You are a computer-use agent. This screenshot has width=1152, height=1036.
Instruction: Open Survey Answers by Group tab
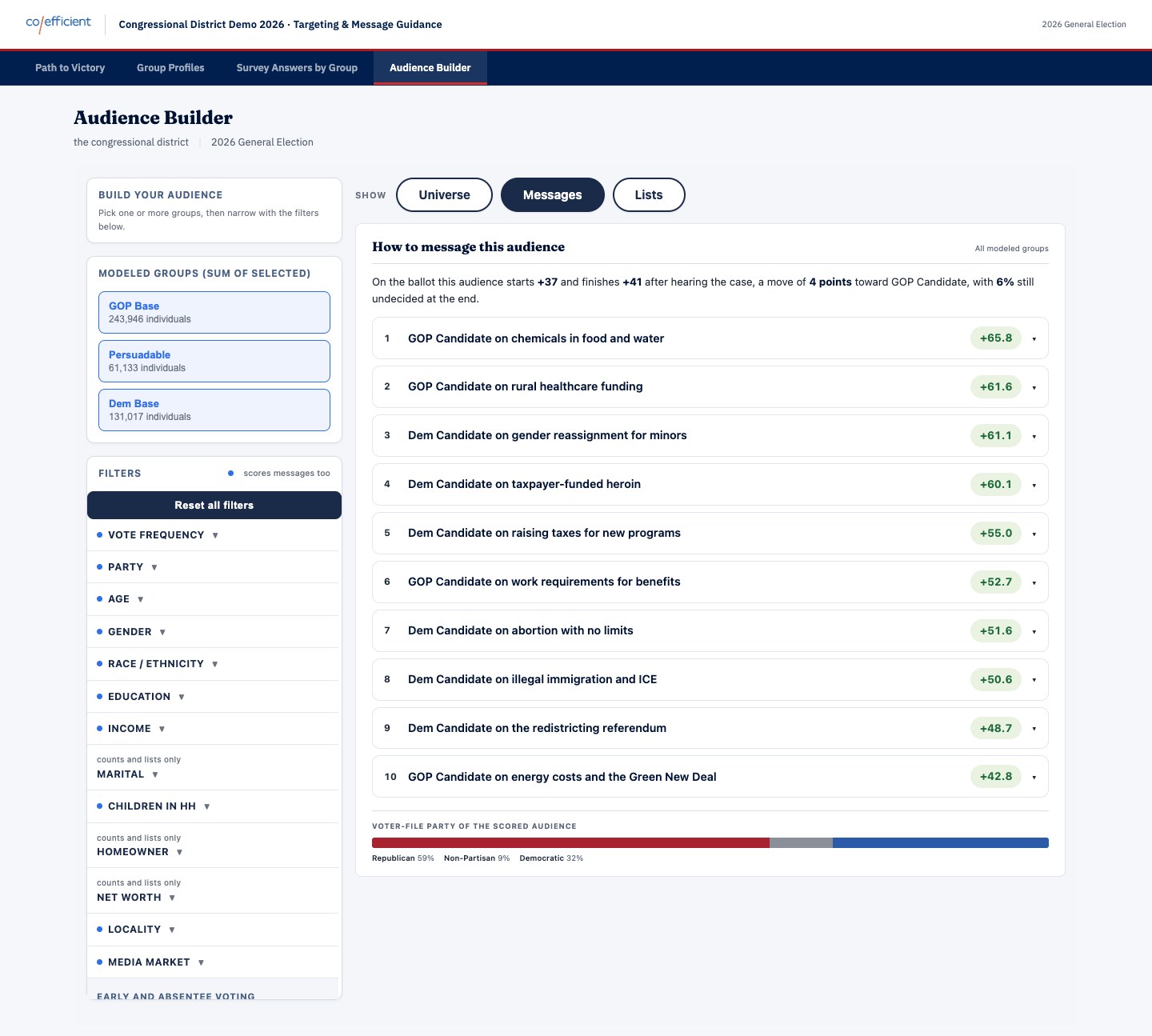(x=297, y=68)
